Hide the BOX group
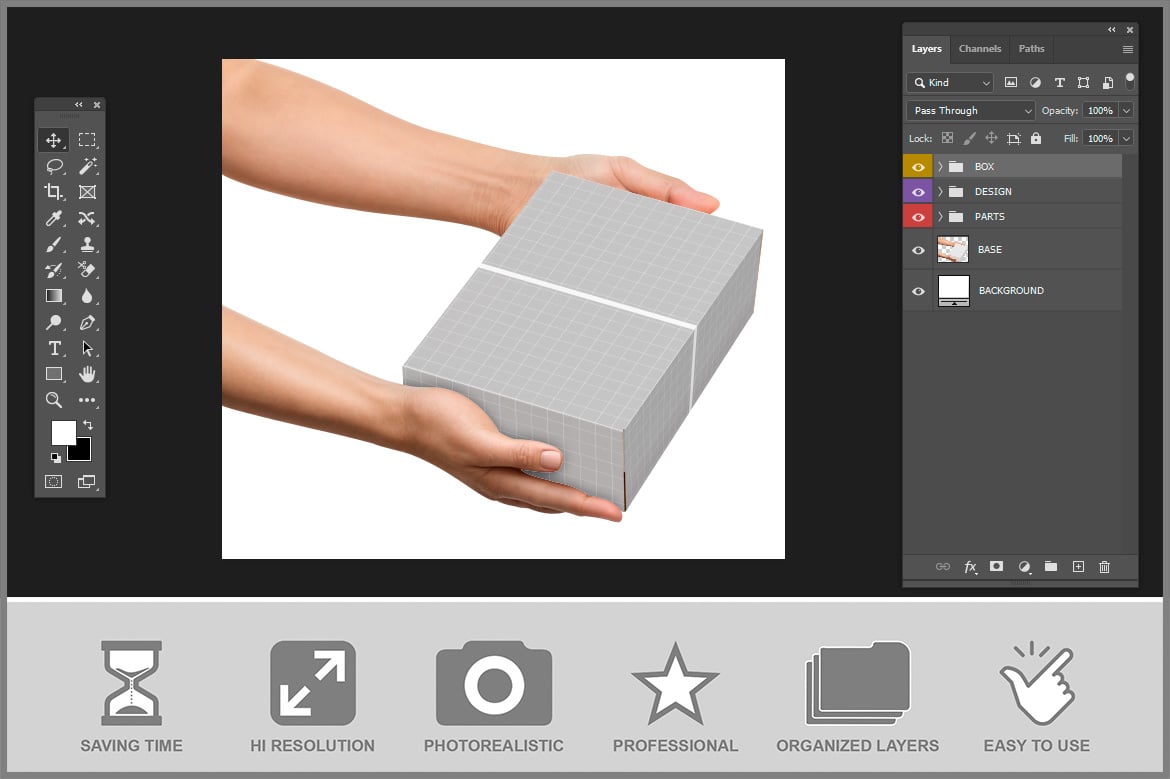 tap(918, 167)
